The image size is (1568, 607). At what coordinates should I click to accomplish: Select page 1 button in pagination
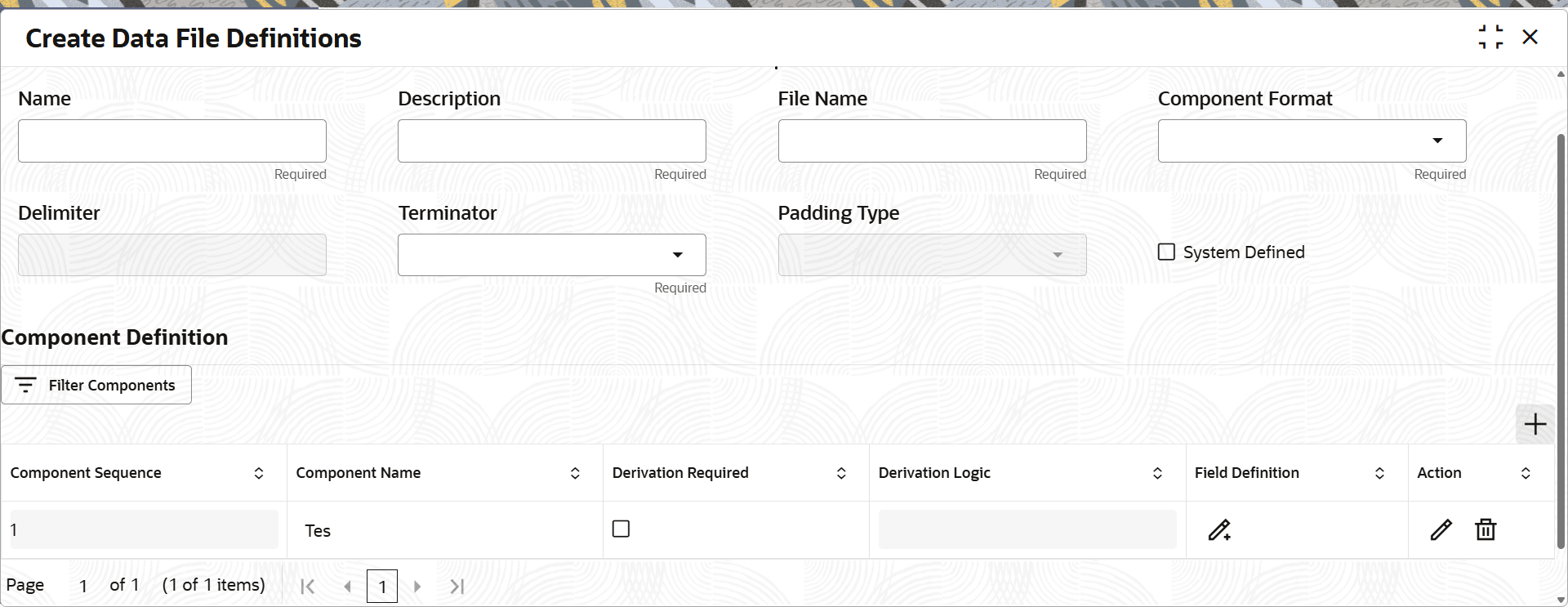[382, 586]
